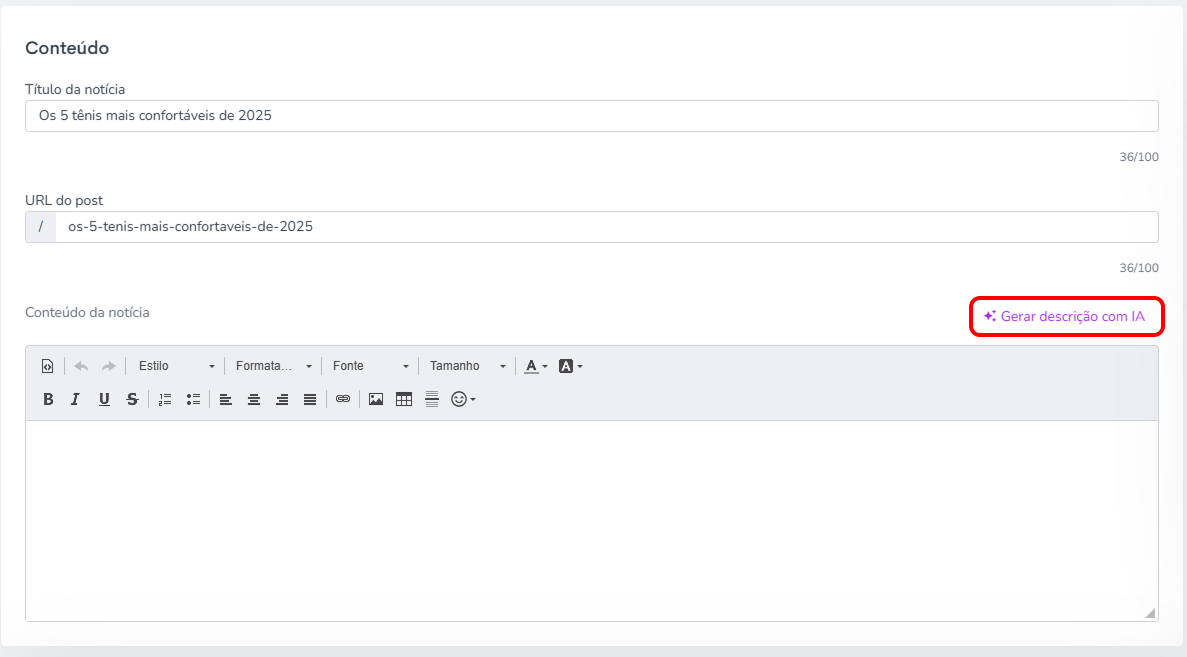Open the text color picker

[x=536, y=366]
